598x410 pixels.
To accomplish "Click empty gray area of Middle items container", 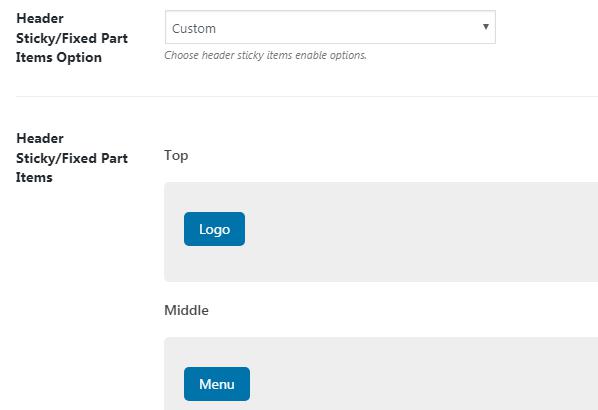I will click(420, 376).
